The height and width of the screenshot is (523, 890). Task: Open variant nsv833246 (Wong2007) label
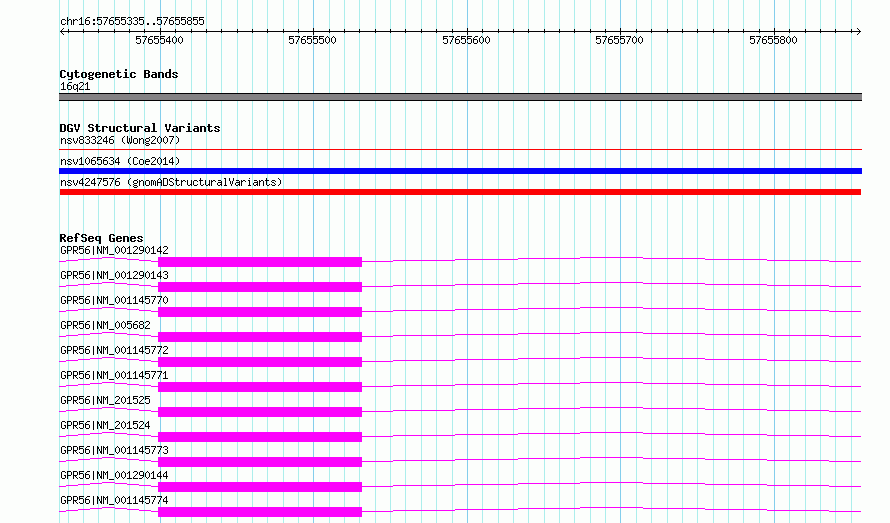point(120,140)
